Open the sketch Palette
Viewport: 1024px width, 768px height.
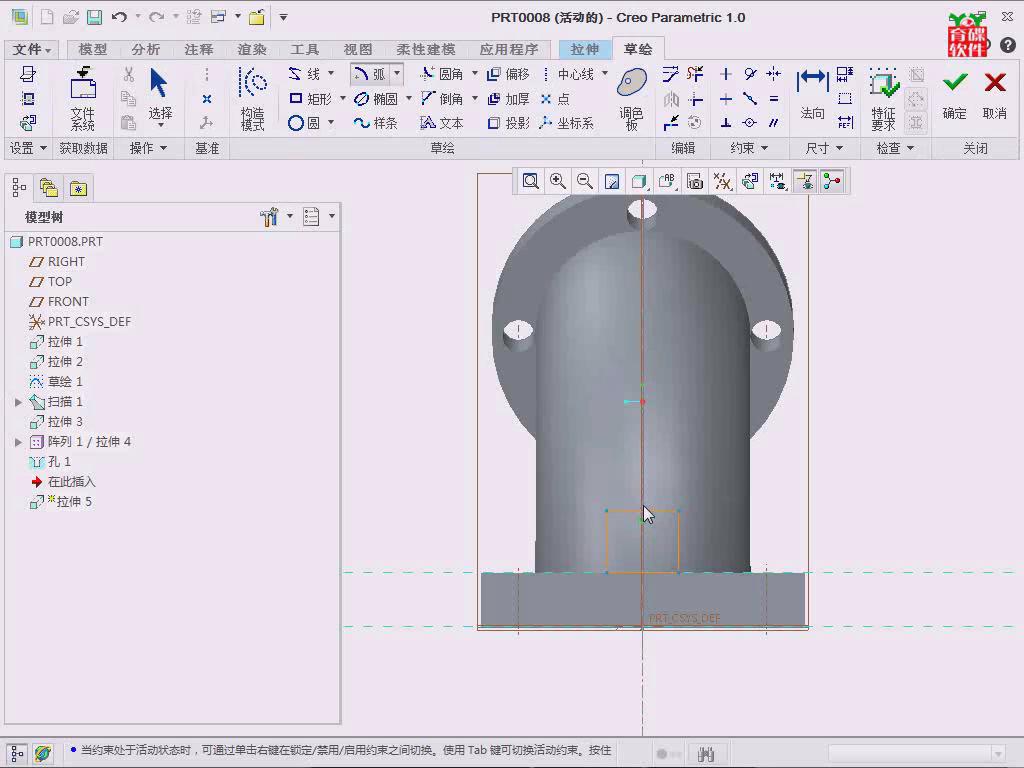pos(632,99)
